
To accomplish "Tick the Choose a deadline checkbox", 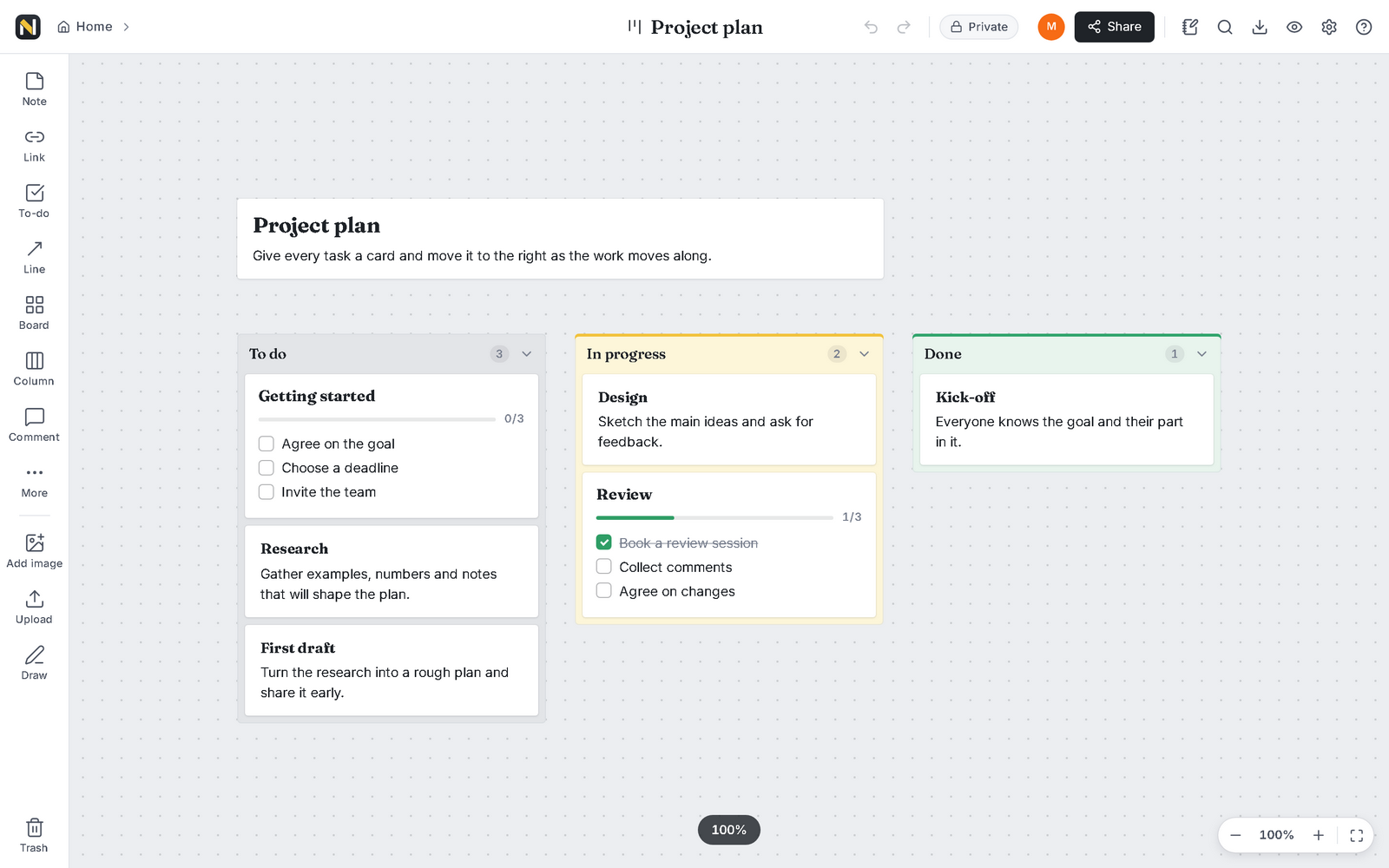I will (267, 468).
